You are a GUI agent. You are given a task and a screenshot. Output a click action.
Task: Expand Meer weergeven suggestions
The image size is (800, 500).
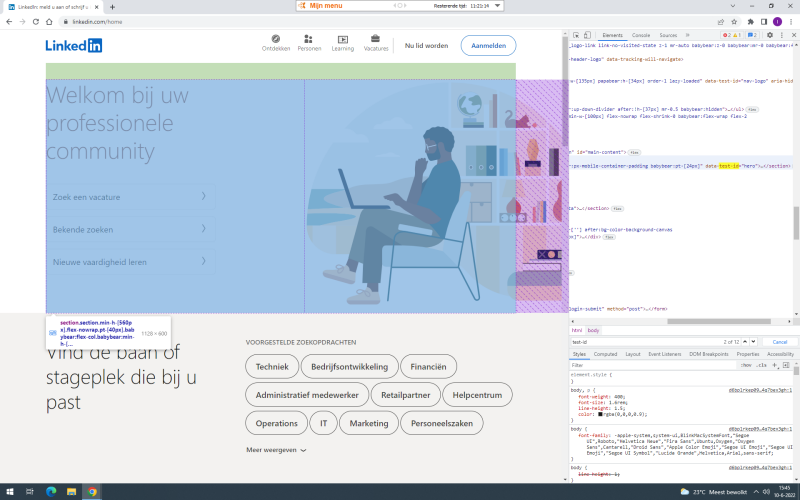(276, 450)
